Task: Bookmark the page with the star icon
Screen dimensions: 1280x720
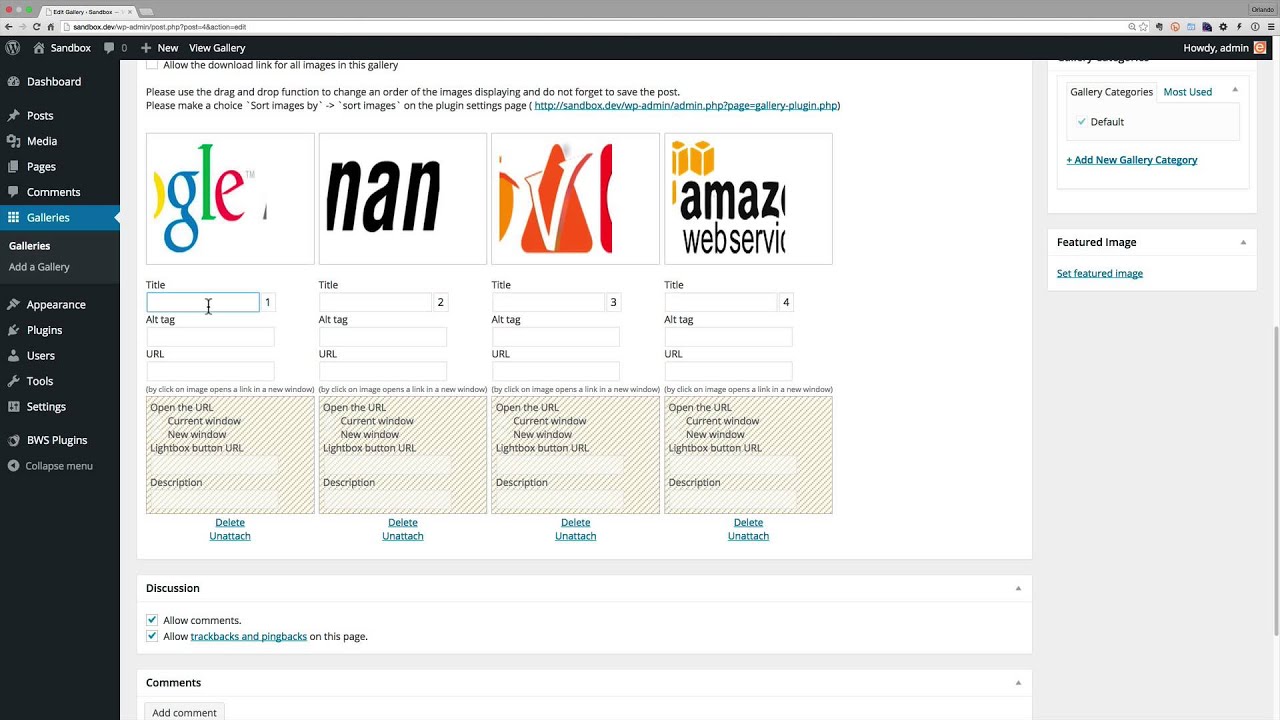Action: [1143, 27]
